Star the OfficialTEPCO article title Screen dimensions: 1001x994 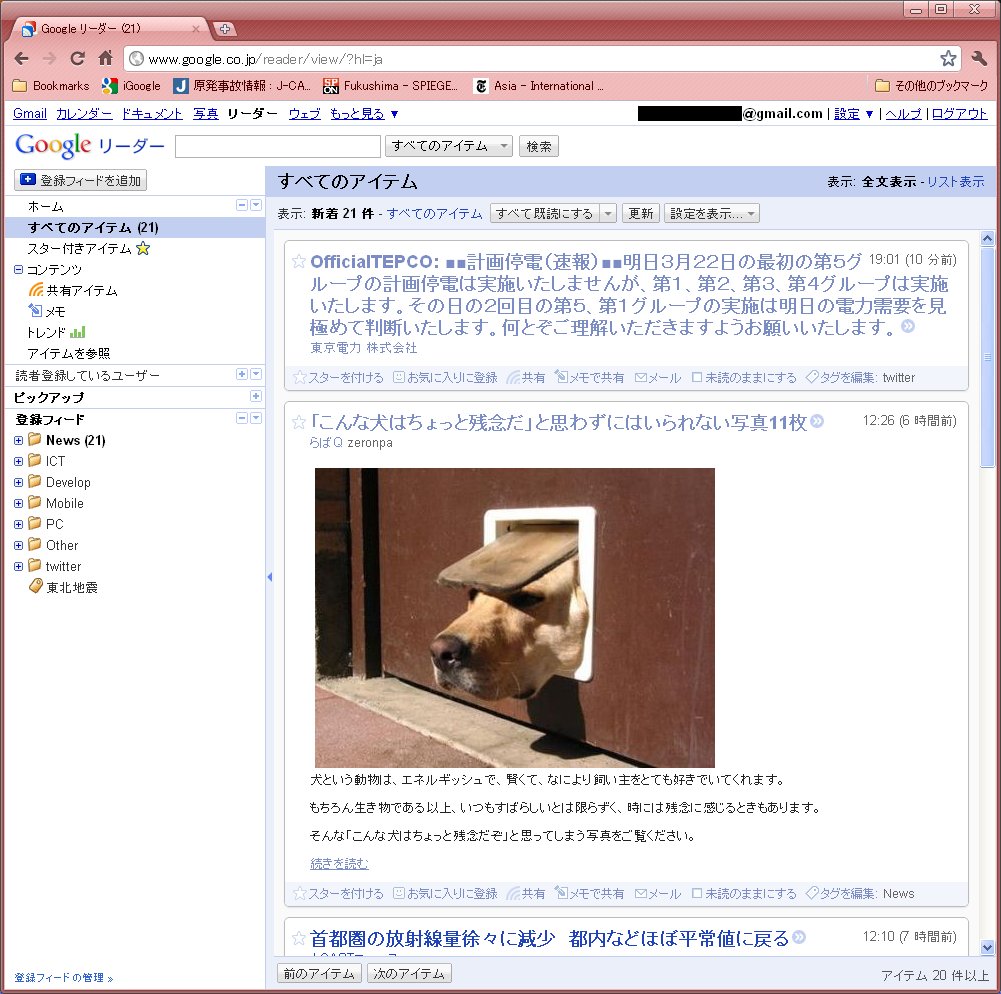[298, 261]
